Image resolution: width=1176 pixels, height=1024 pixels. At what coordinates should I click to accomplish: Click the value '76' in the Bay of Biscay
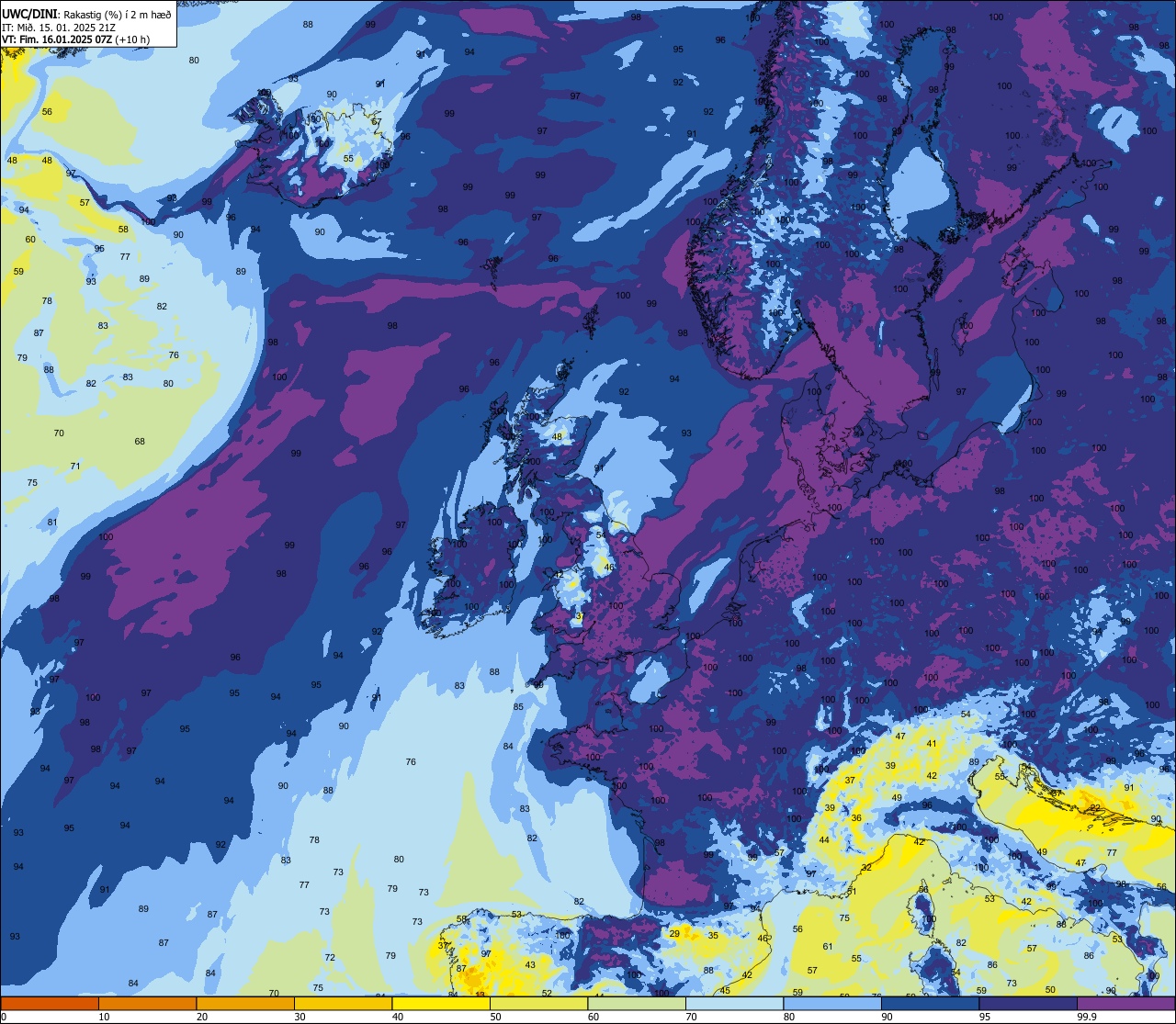coord(411,762)
